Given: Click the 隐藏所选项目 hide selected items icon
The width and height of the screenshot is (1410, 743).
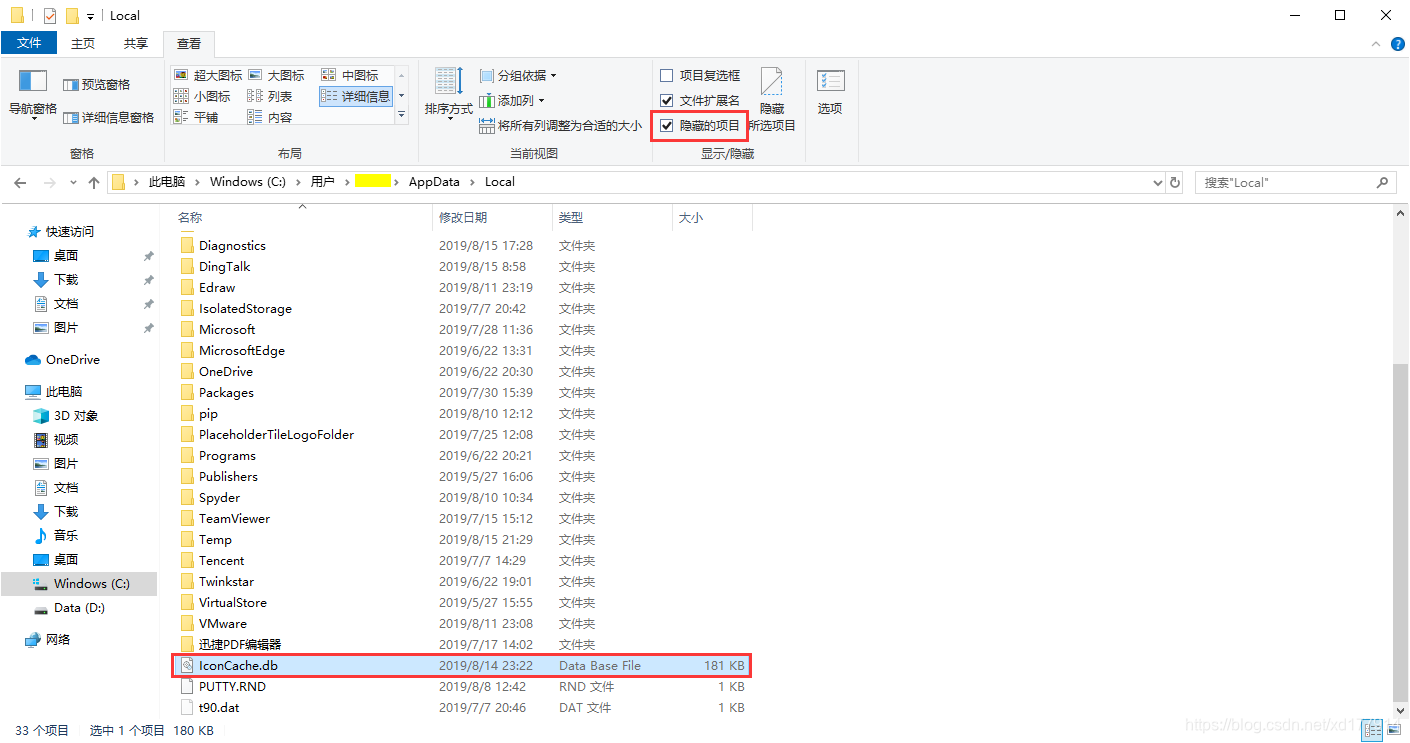Looking at the screenshot, I should pos(771,95).
